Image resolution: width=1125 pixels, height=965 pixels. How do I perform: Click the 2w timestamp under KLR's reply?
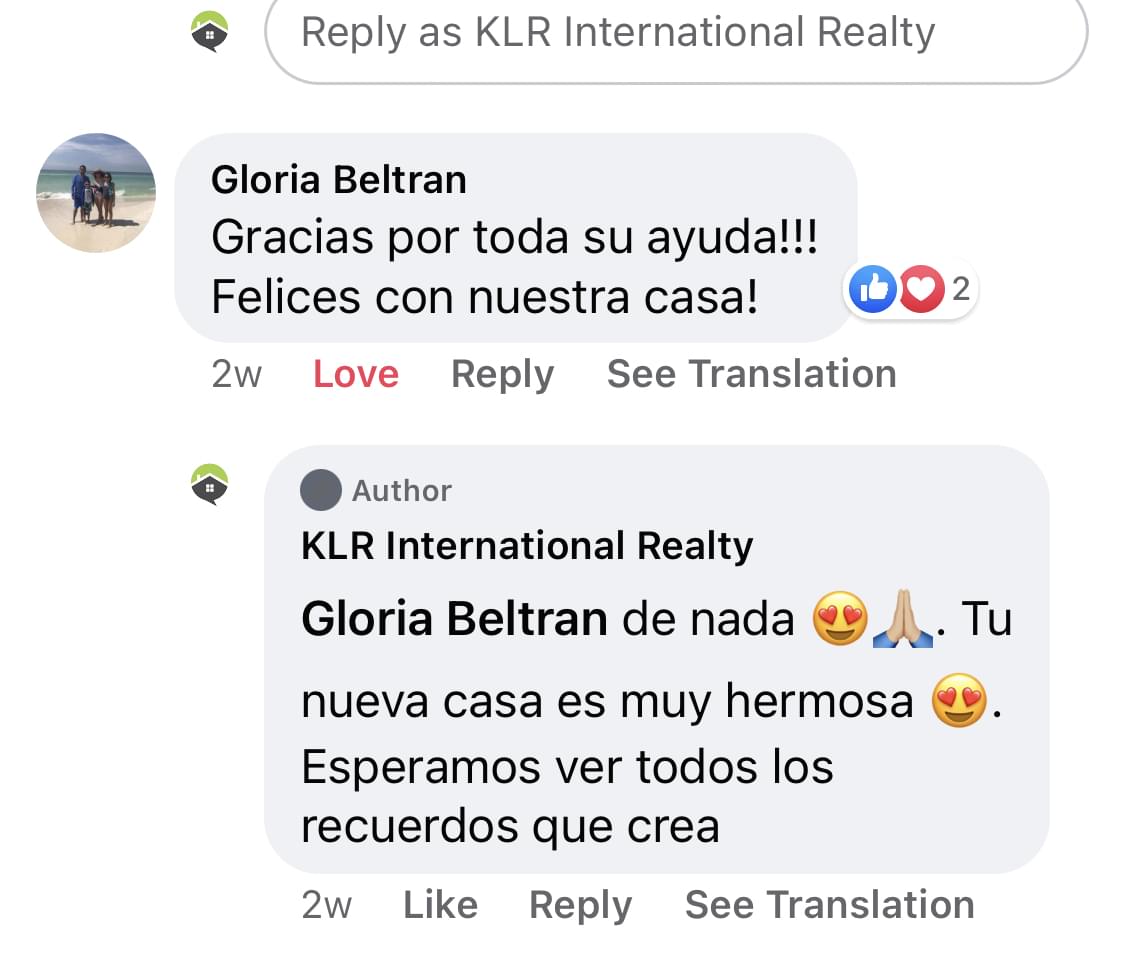coord(326,905)
